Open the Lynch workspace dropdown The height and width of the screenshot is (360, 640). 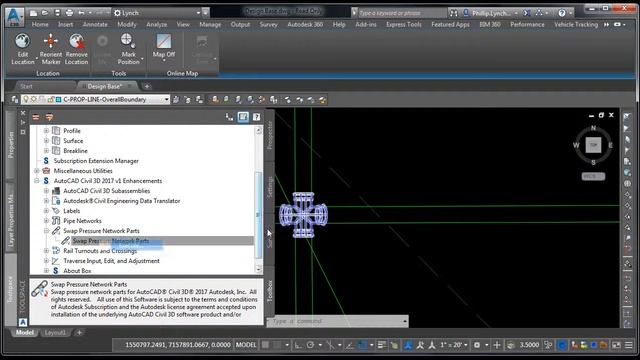[198, 13]
